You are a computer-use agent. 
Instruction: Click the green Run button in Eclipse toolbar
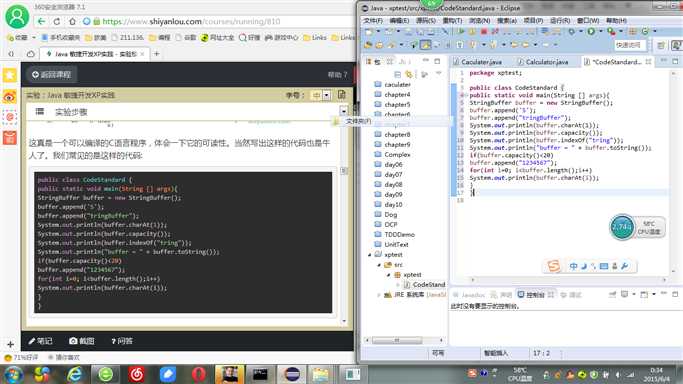coord(591,31)
